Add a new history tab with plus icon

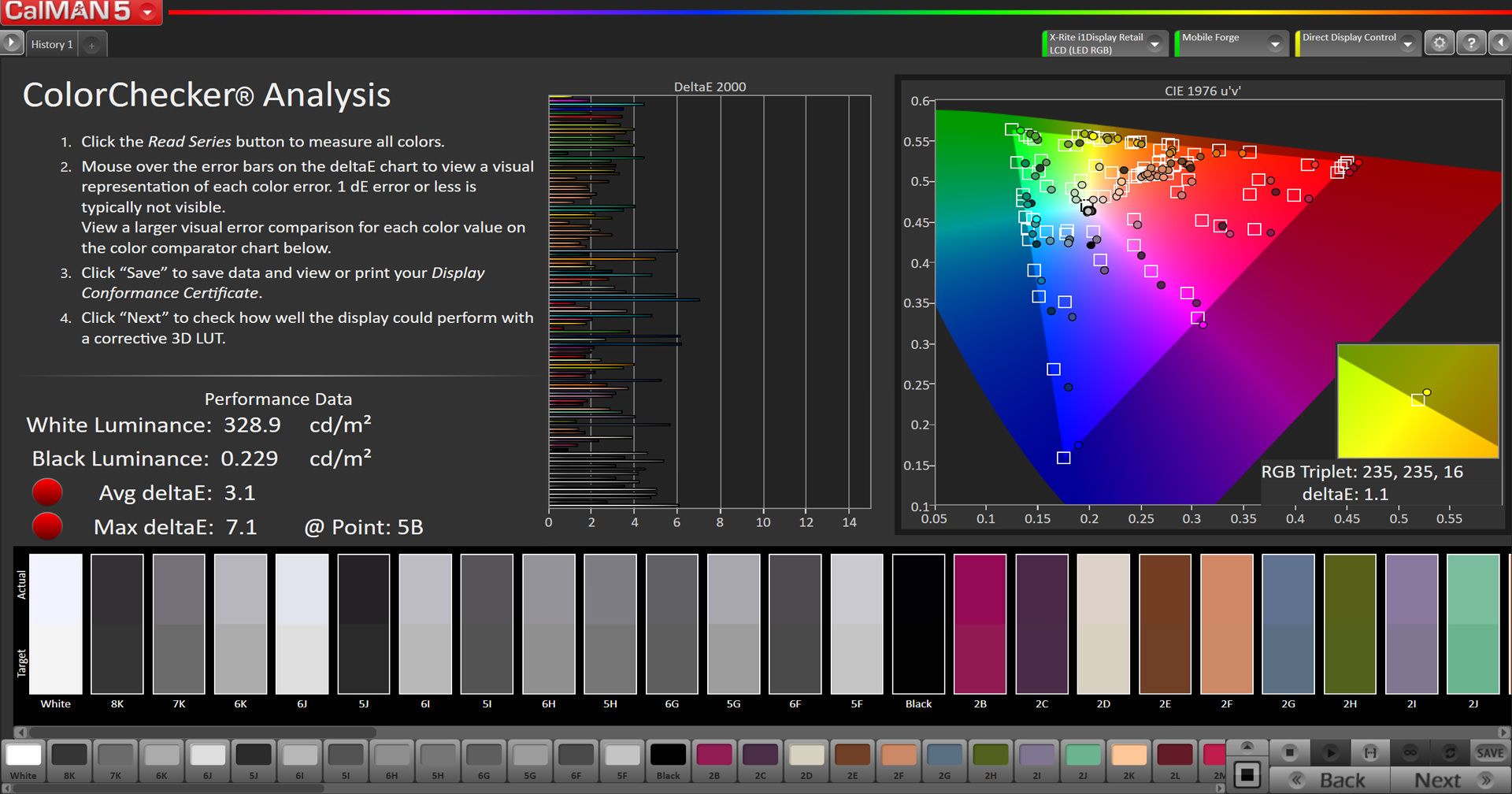click(x=91, y=46)
